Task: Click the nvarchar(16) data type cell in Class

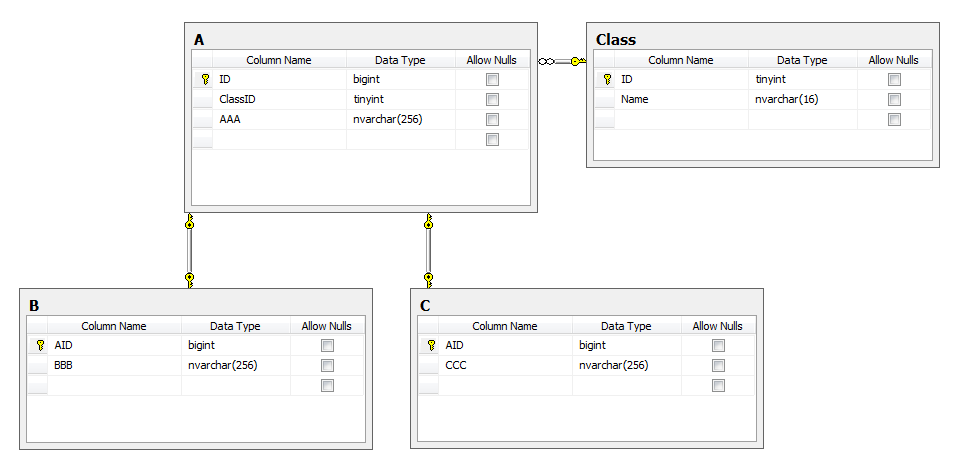Action: 802,99
